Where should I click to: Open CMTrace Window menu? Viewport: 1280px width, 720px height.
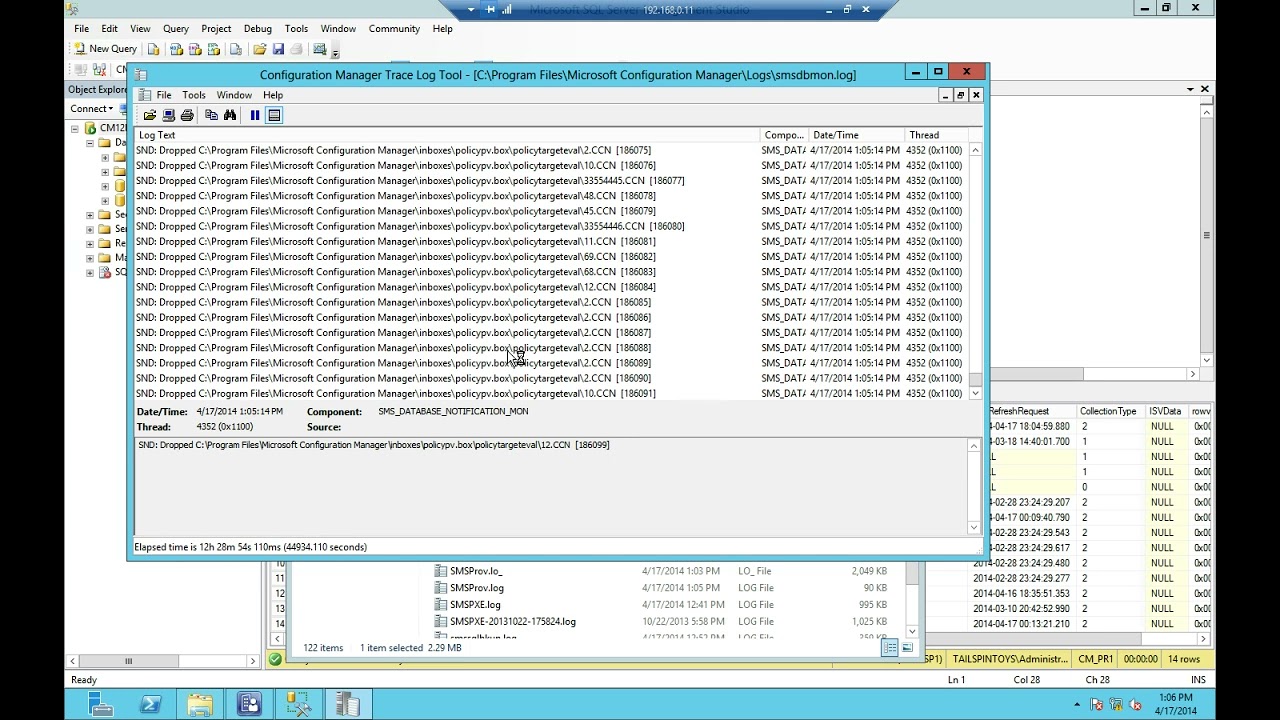point(234,95)
